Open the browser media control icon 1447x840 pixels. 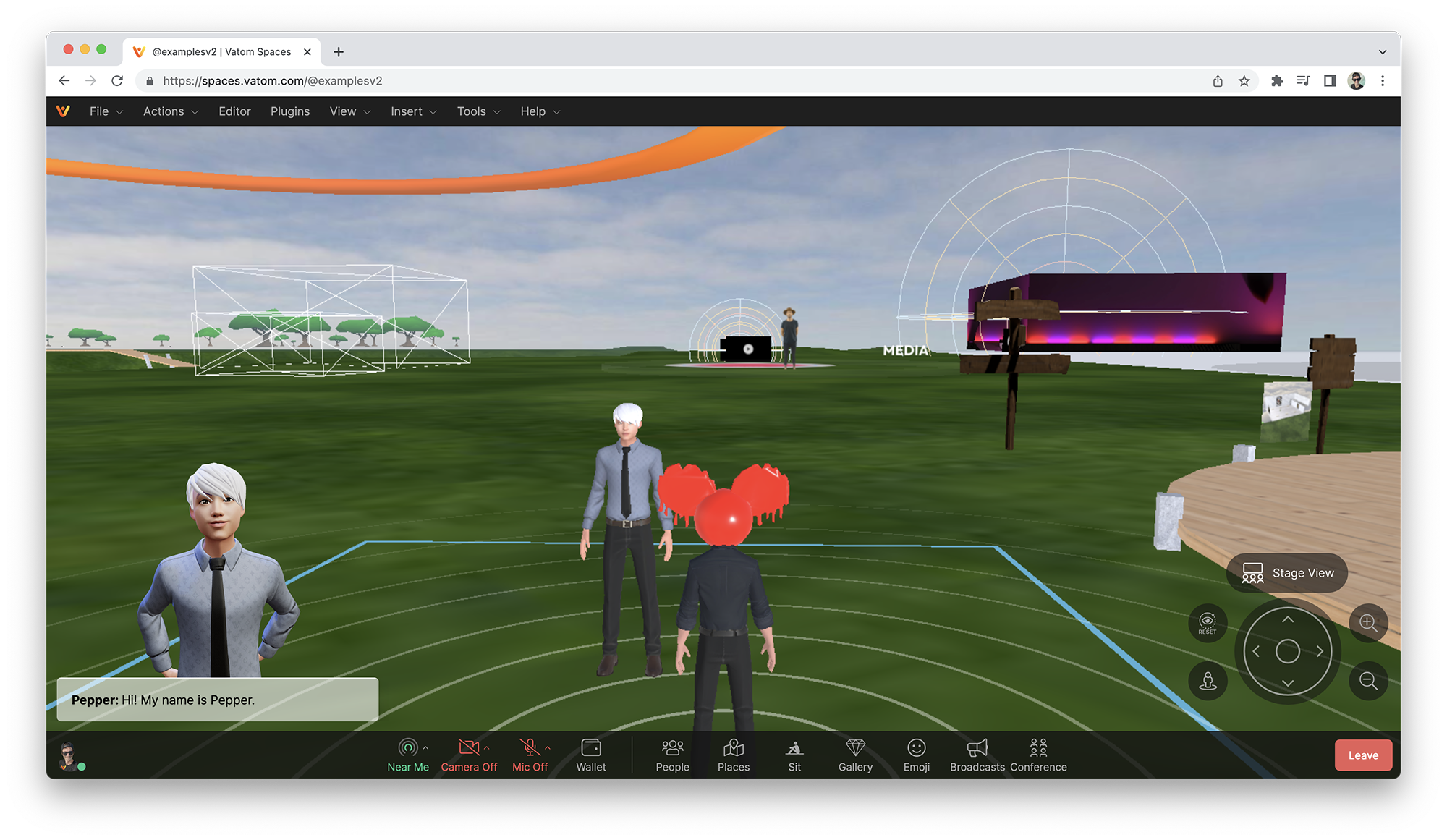point(1303,81)
